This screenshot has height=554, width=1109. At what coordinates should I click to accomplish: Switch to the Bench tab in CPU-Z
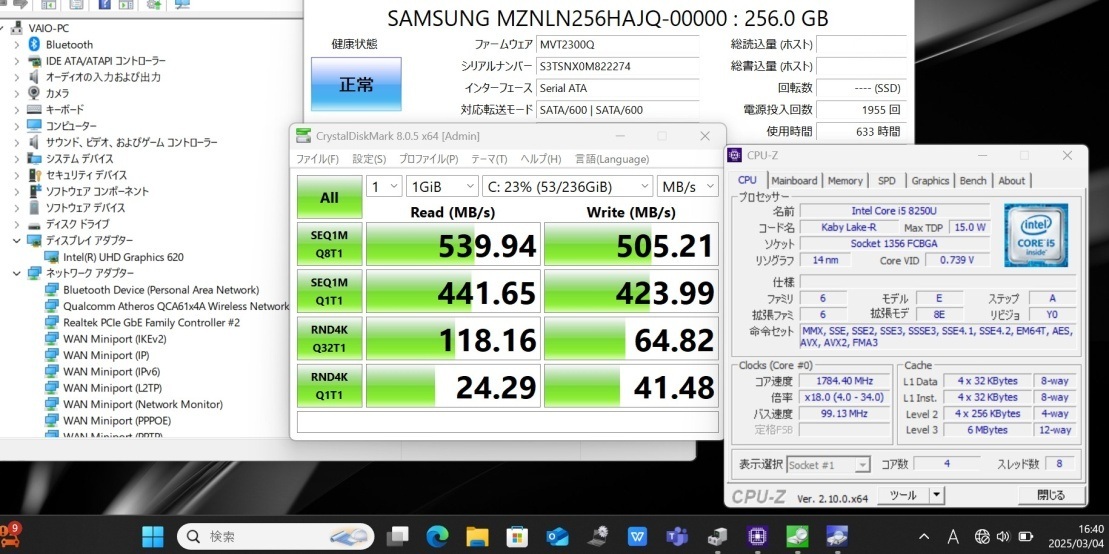[973, 180]
